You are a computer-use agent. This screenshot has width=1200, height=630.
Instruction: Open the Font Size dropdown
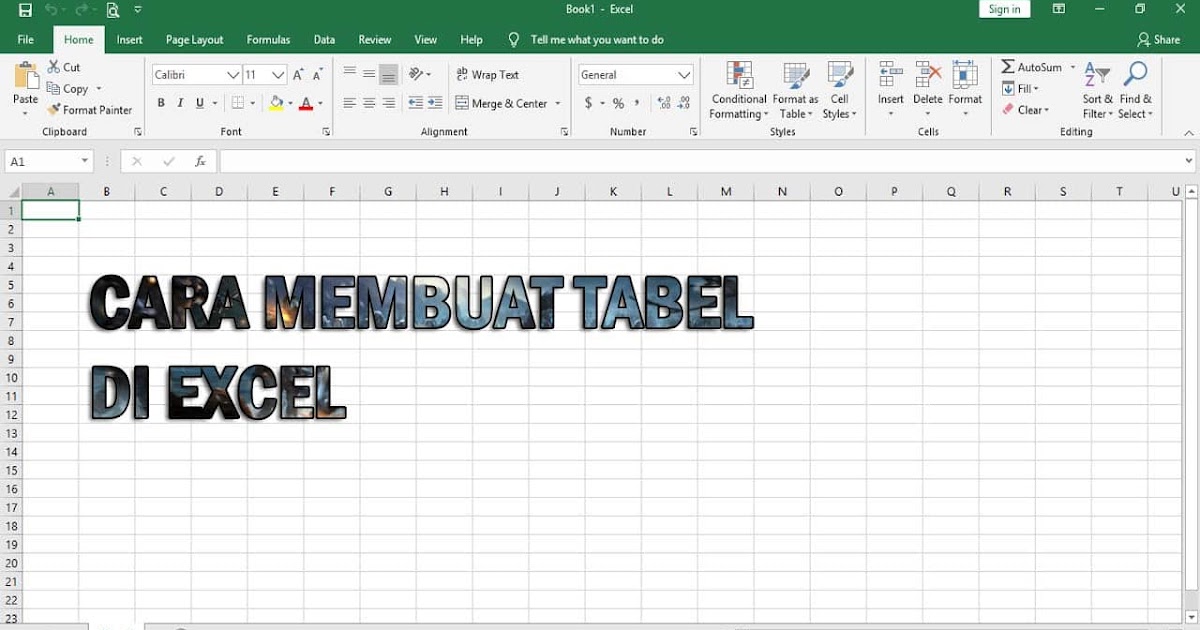click(278, 74)
